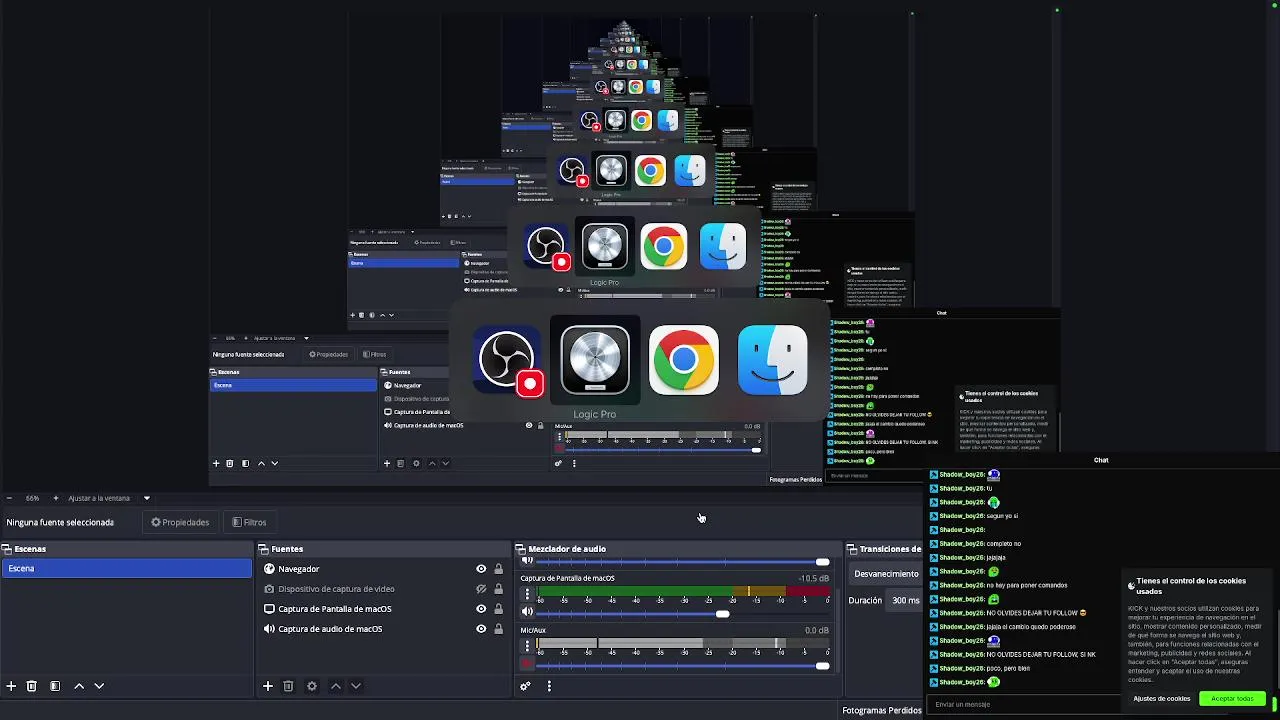Click the camera icon of Dispositivo de captura
The width and height of the screenshot is (1280, 720).
pyautogui.click(x=269, y=589)
